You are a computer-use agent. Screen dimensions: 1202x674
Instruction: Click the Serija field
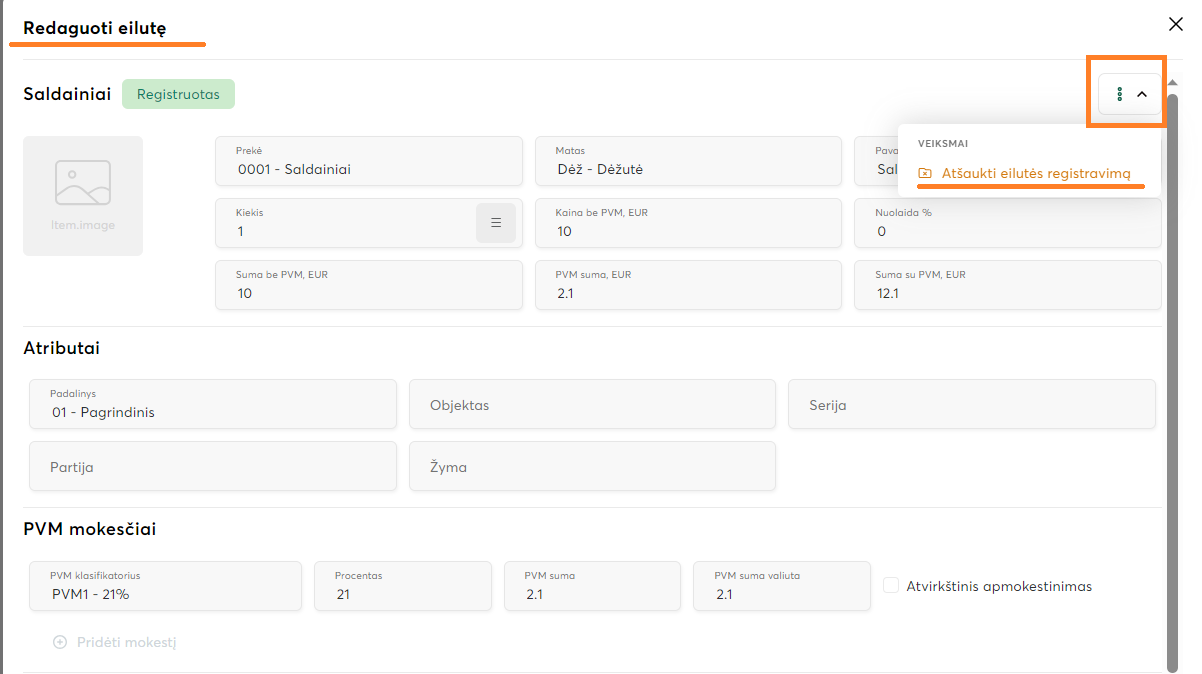(x=971, y=405)
